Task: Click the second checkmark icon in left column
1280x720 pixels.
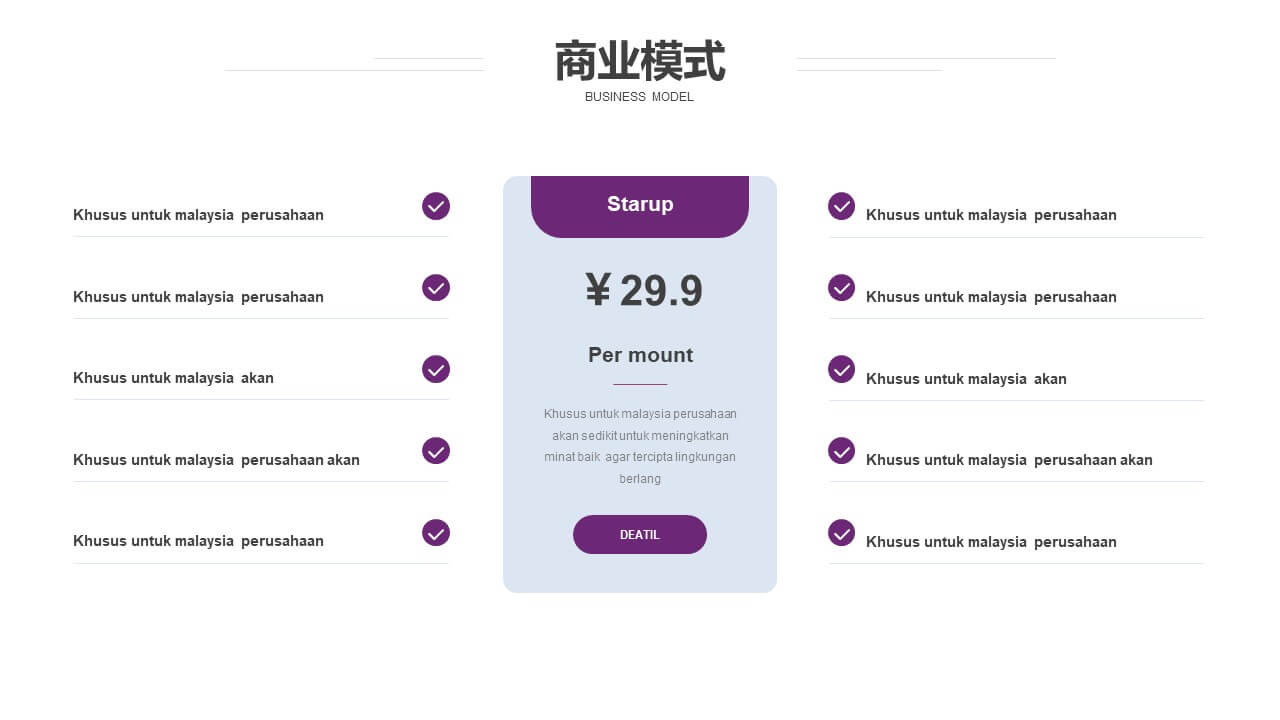Action: click(436, 288)
